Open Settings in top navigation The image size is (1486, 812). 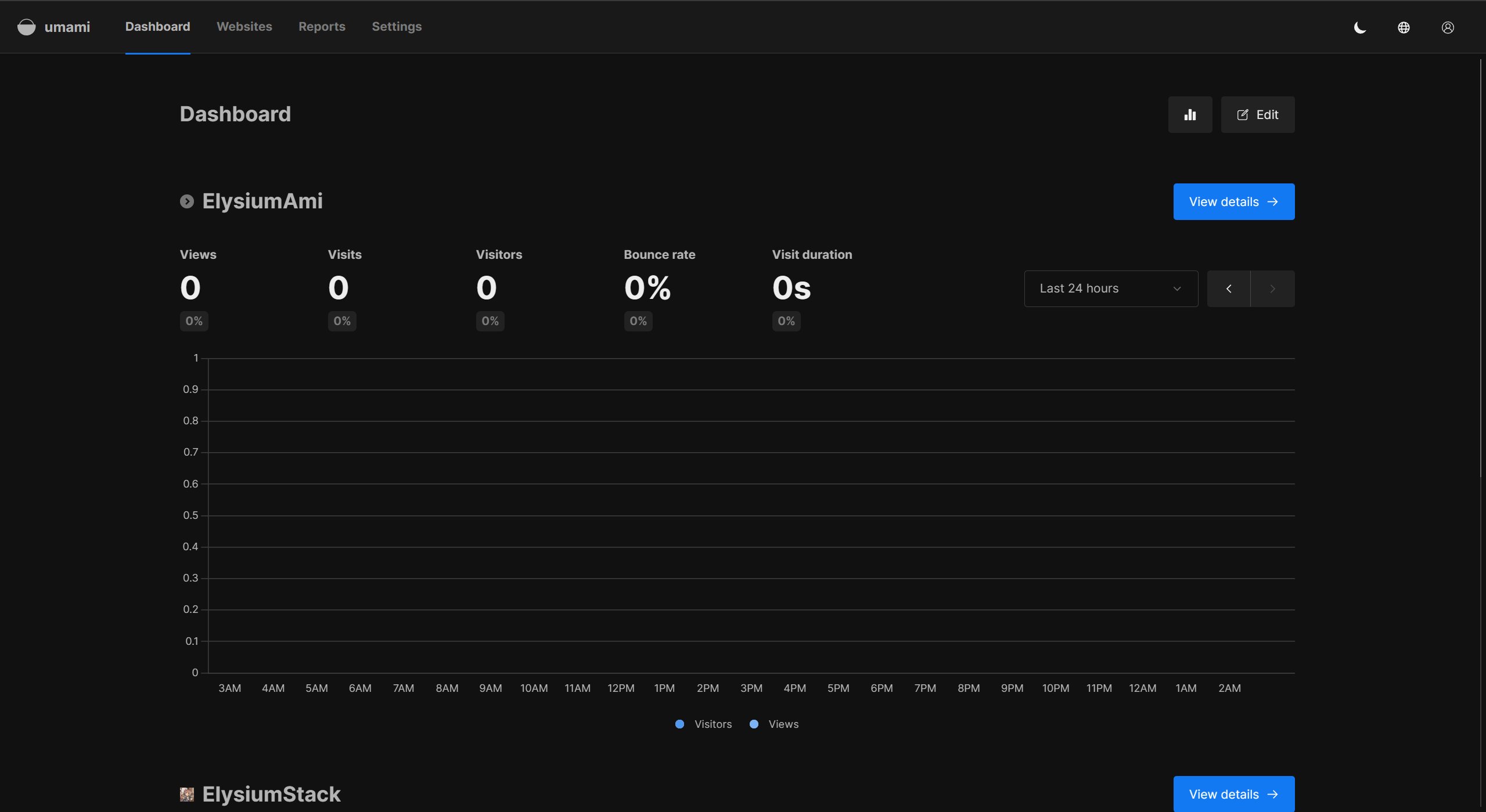397,27
